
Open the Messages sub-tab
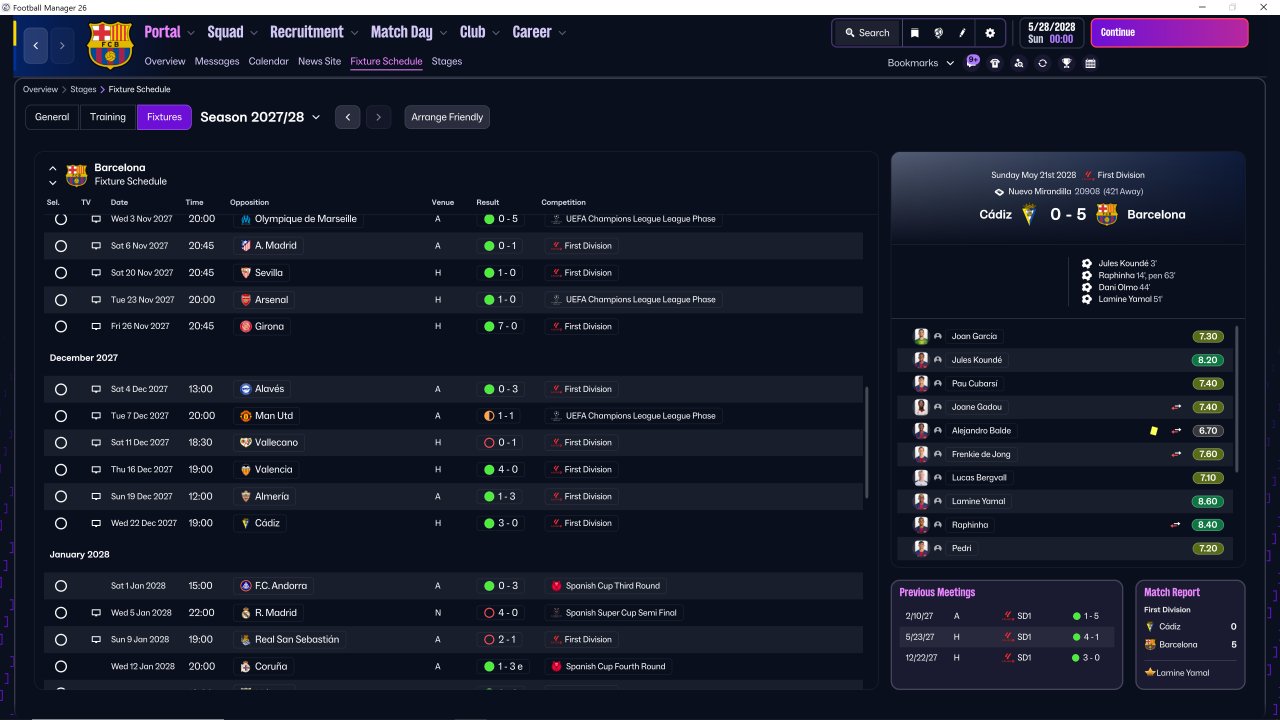[217, 61]
